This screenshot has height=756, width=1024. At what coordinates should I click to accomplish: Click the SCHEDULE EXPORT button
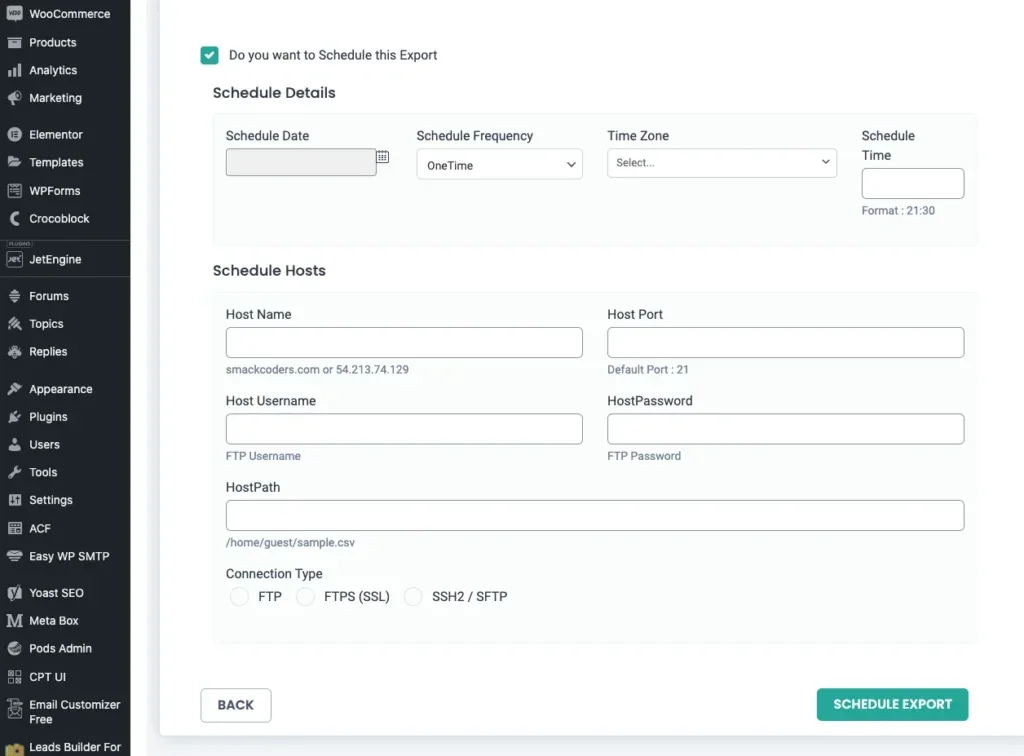coord(891,704)
